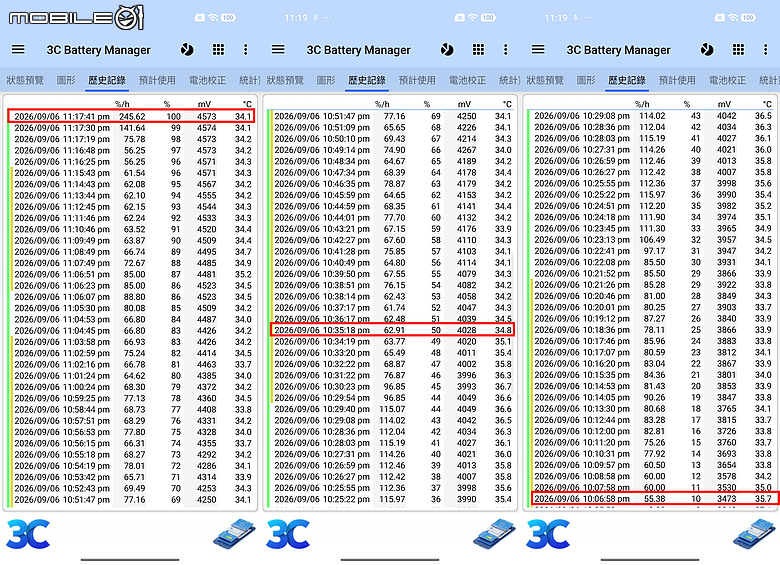This screenshot has height=565, width=780.
Task: Select history row 10:35:18 pm at 50%
Action: 392,330
